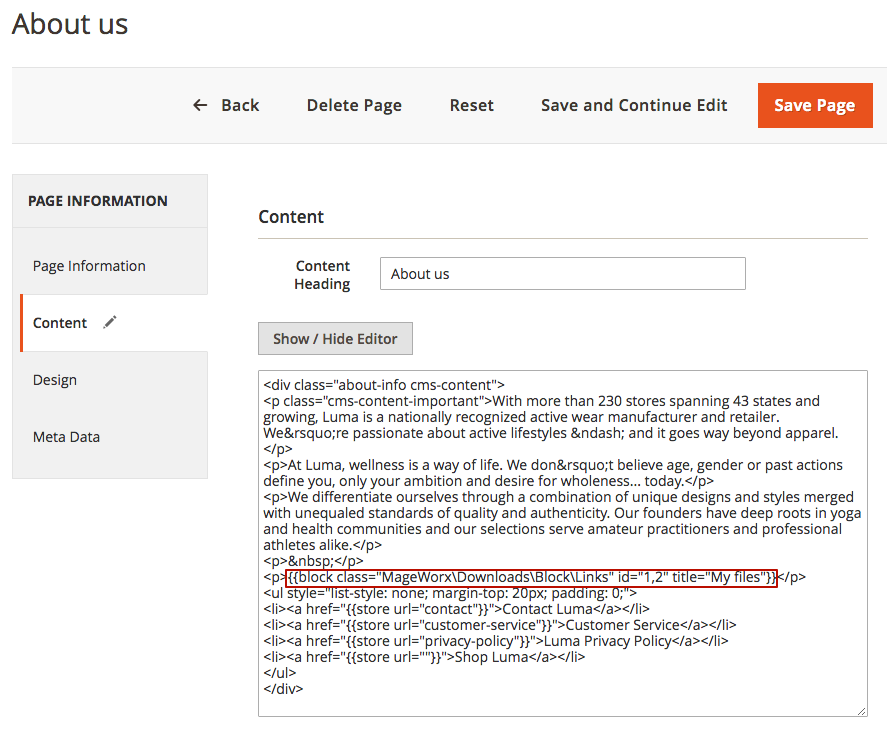Click the about-info cms-content div line
Screen dimensions: 887x737
coord(384,385)
